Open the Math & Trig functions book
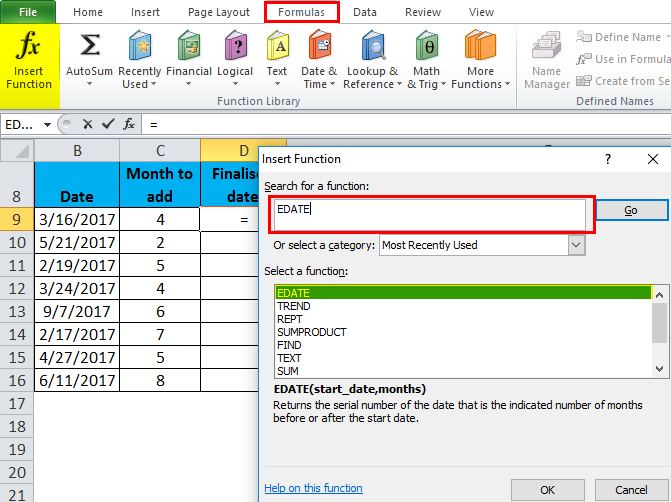 pyautogui.click(x=426, y=59)
